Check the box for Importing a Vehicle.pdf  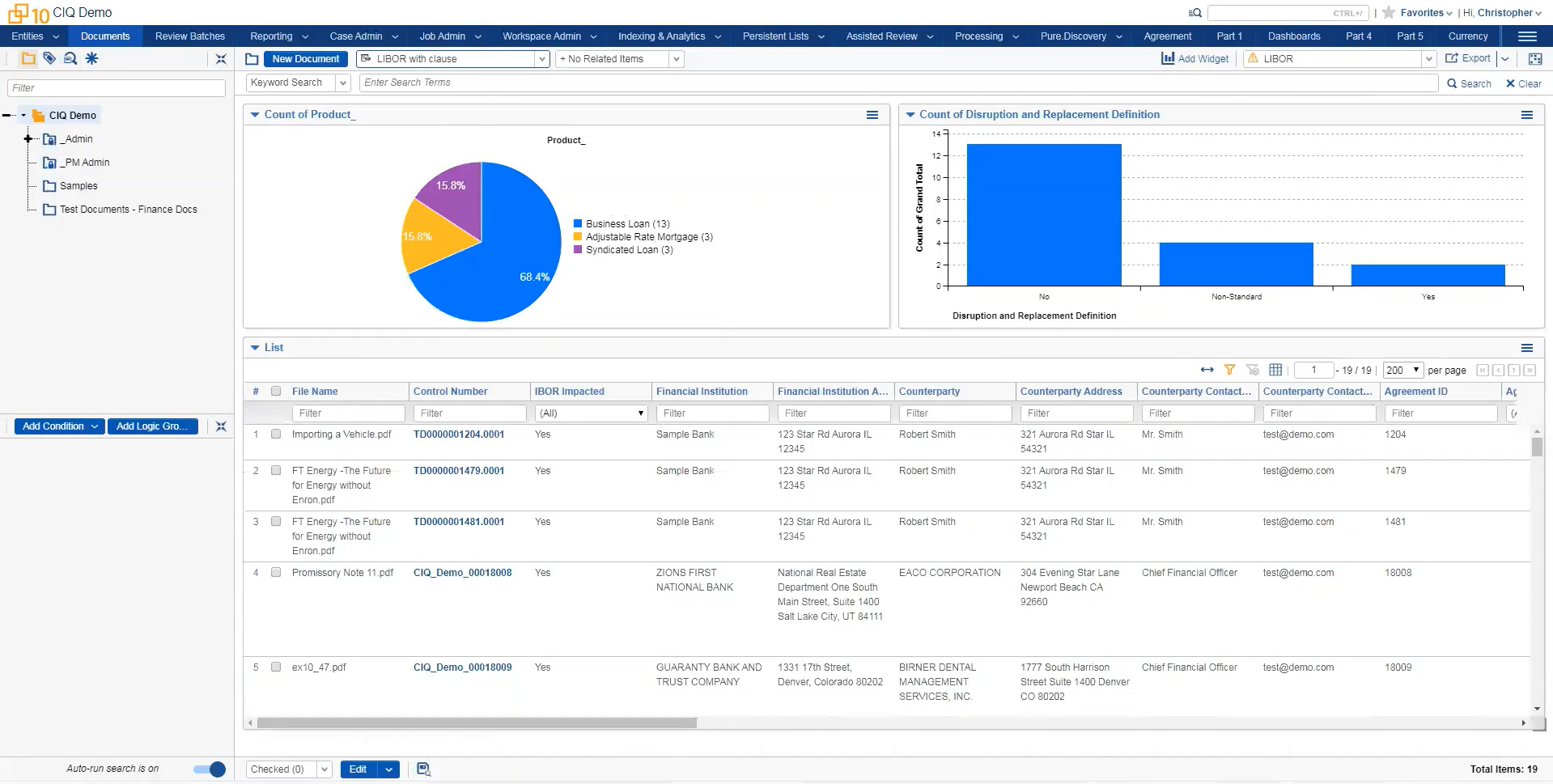tap(276, 434)
